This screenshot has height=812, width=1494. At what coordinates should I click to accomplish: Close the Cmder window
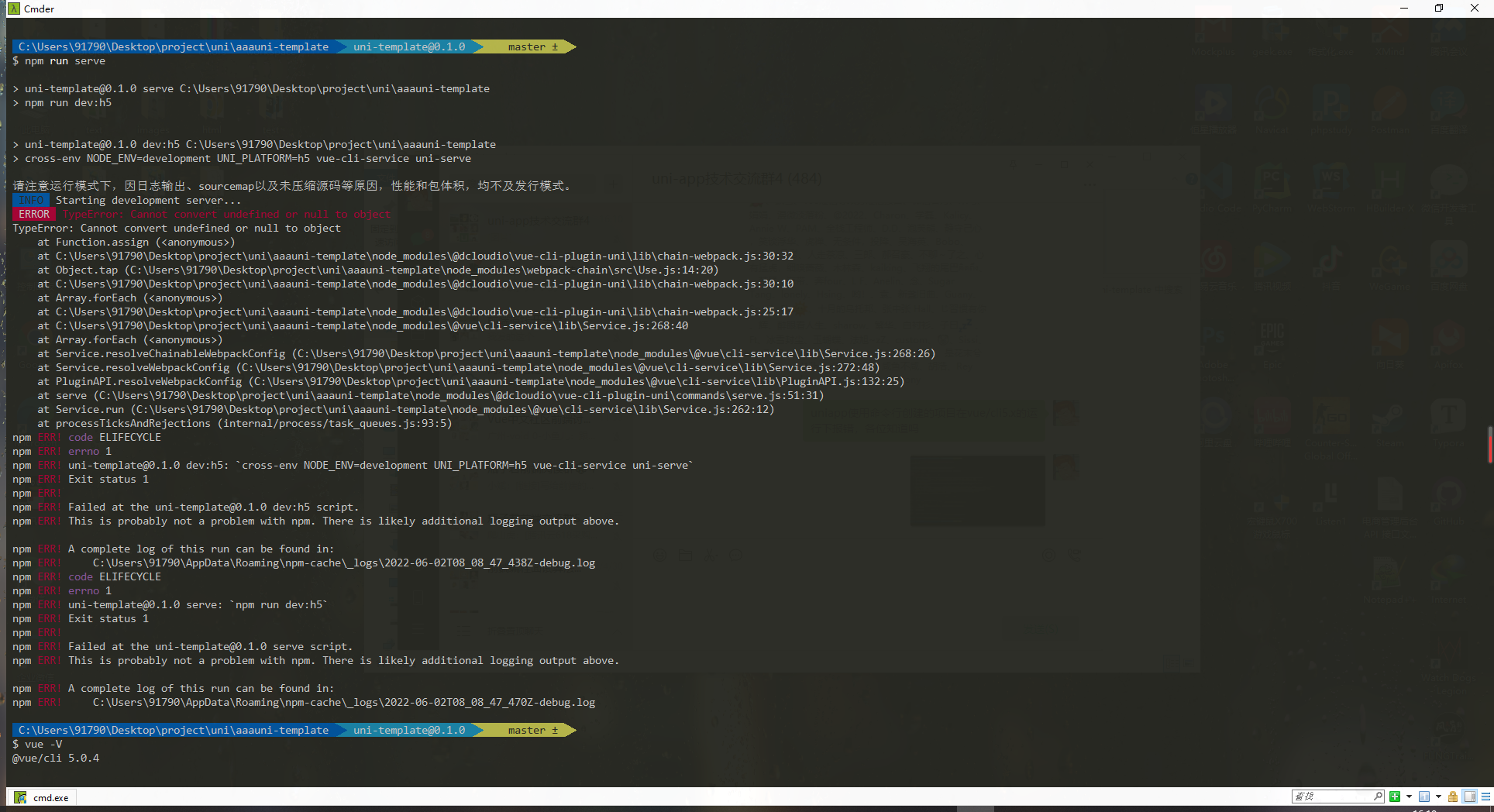[1475, 9]
